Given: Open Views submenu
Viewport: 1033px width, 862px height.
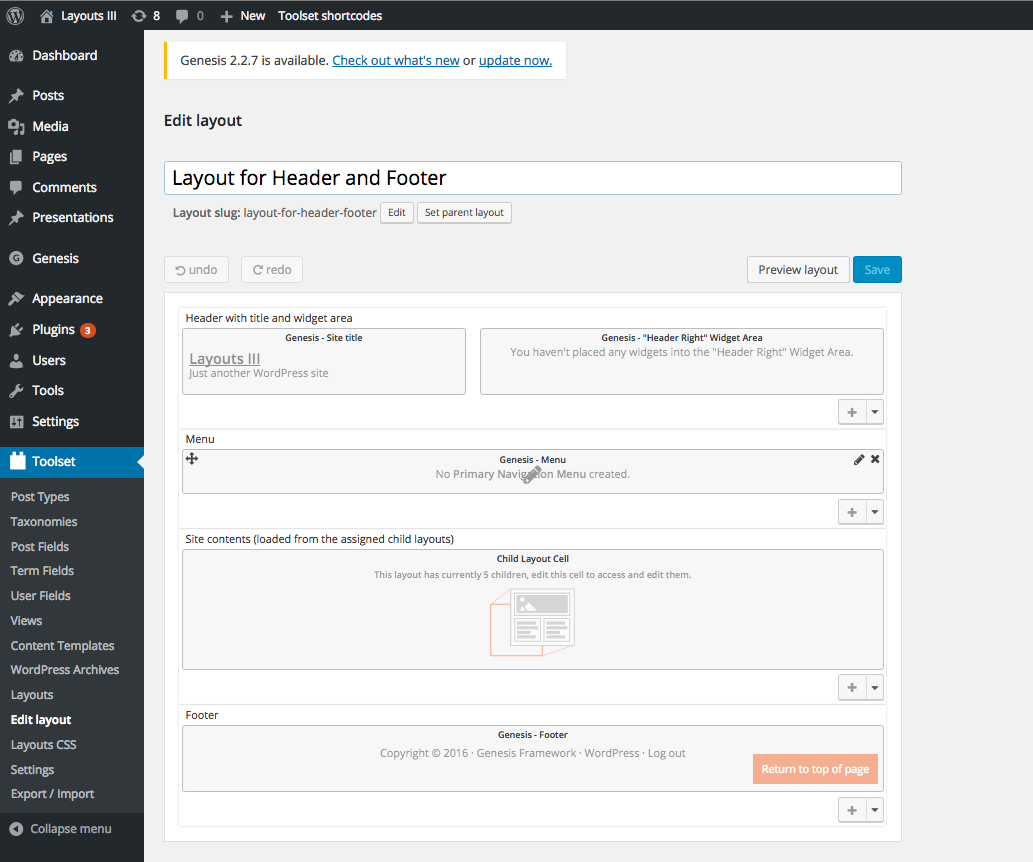Looking at the screenshot, I should tap(26, 621).
